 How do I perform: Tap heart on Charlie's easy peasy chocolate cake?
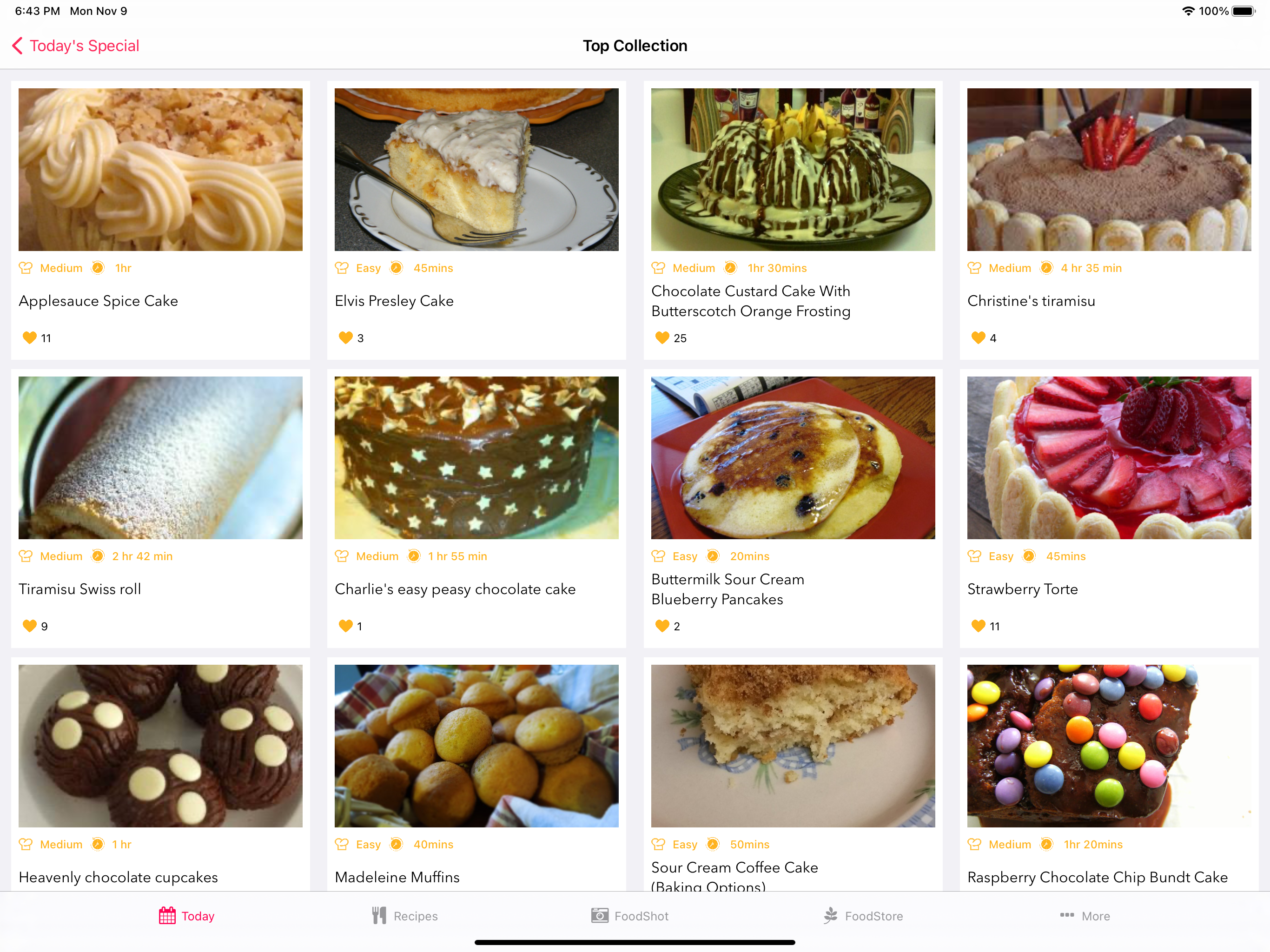click(346, 626)
